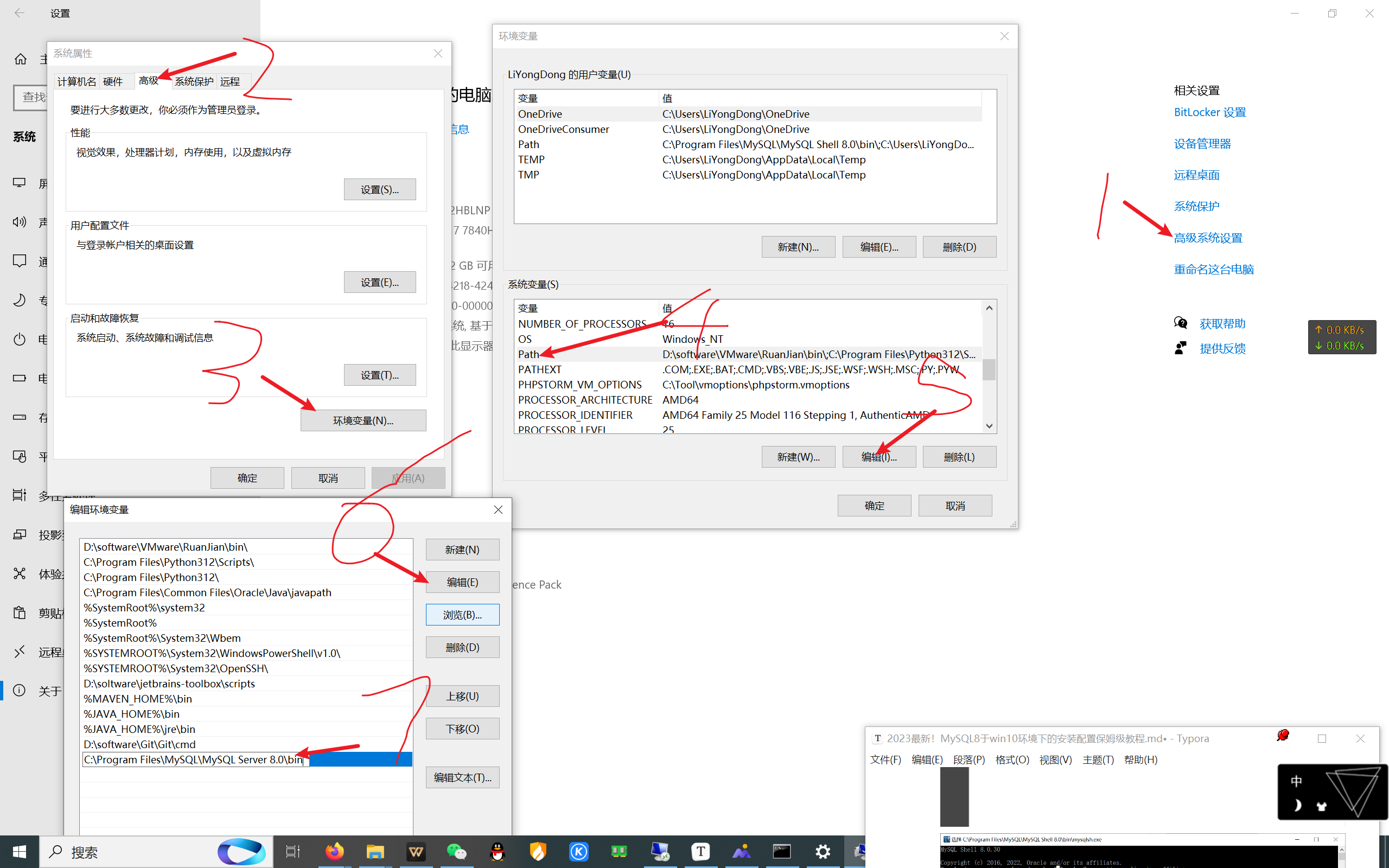Open Typora 段落(P) menu

click(969, 759)
